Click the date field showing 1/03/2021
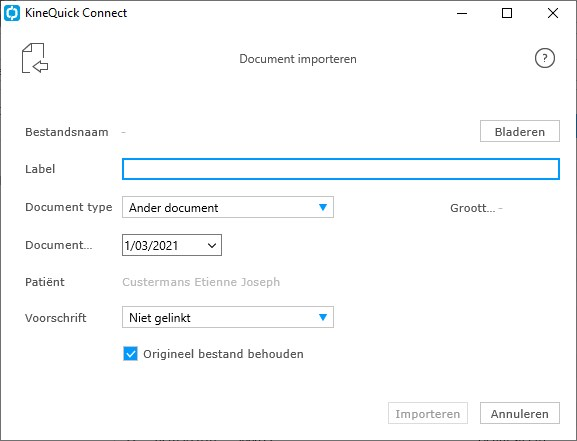Screen dimensions: 577x441 click(172, 245)
